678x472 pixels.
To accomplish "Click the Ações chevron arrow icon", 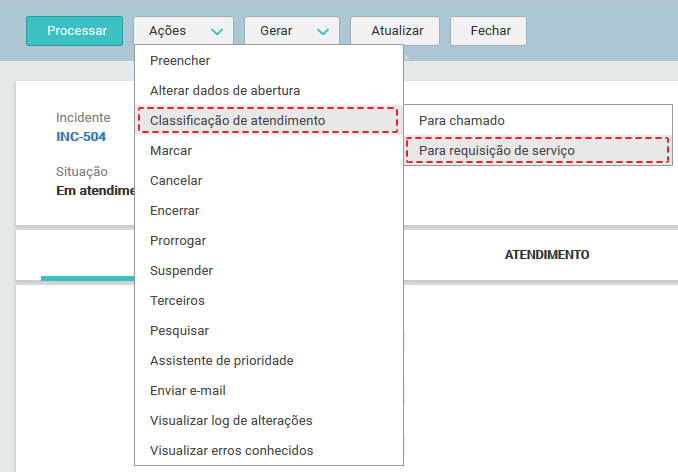I will point(217,32).
